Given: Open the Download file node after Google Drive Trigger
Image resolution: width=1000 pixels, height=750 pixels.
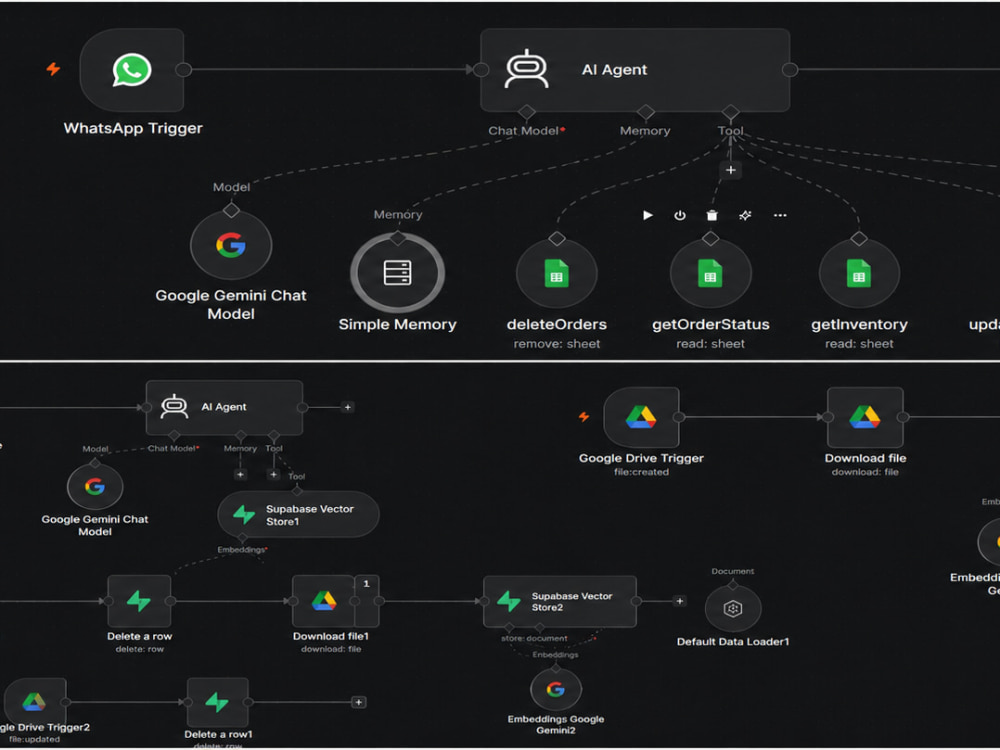Looking at the screenshot, I should point(865,417).
